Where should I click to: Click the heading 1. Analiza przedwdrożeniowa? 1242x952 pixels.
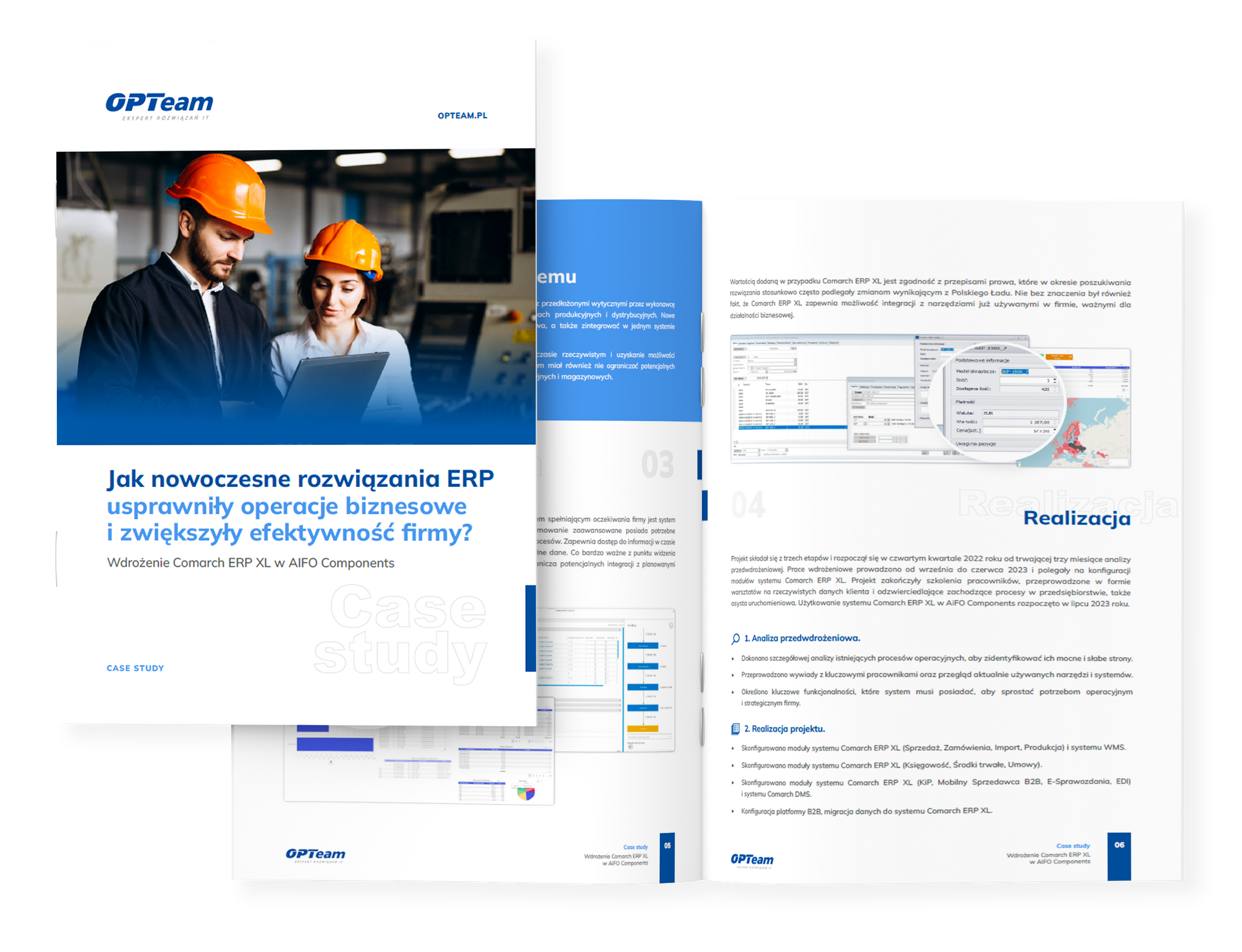coord(802,638)
